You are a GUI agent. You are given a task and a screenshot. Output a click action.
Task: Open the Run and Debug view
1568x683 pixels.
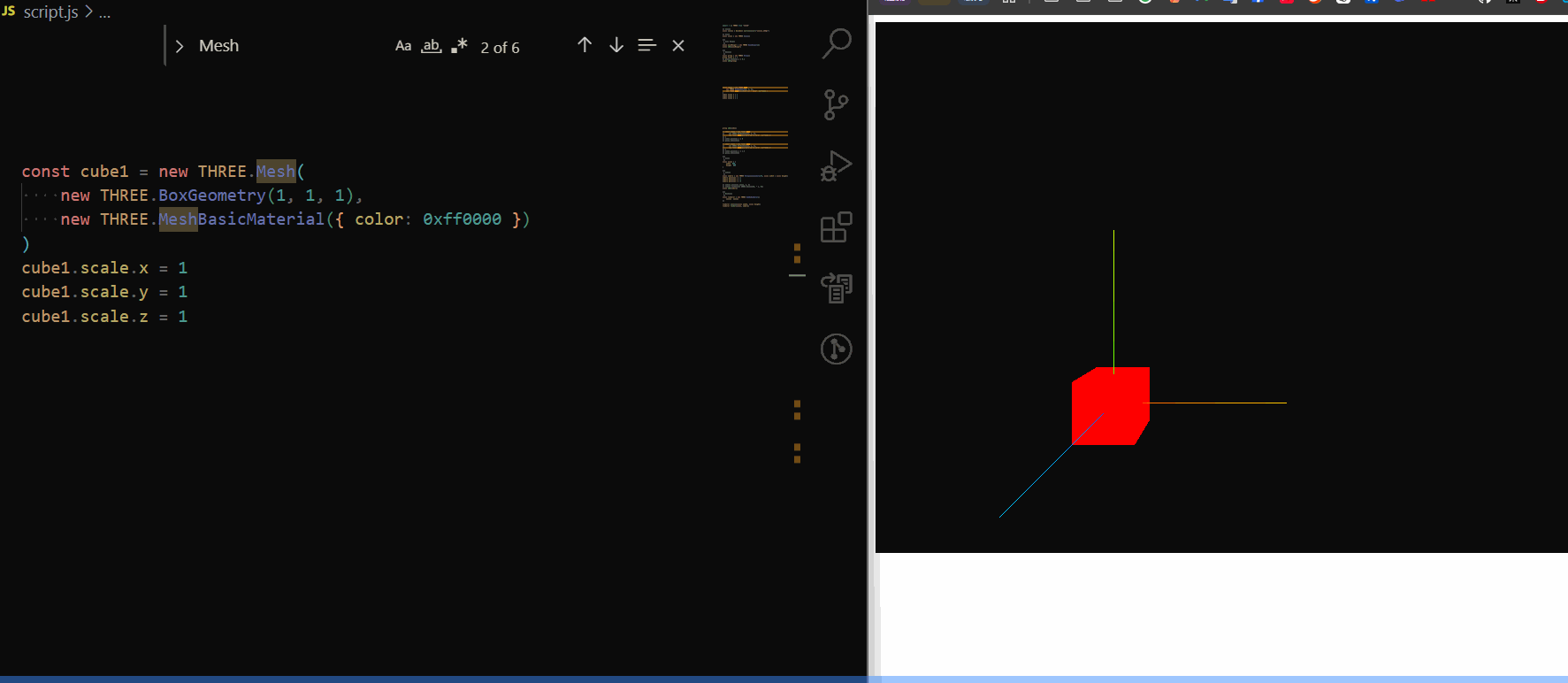tap(836, 165)
